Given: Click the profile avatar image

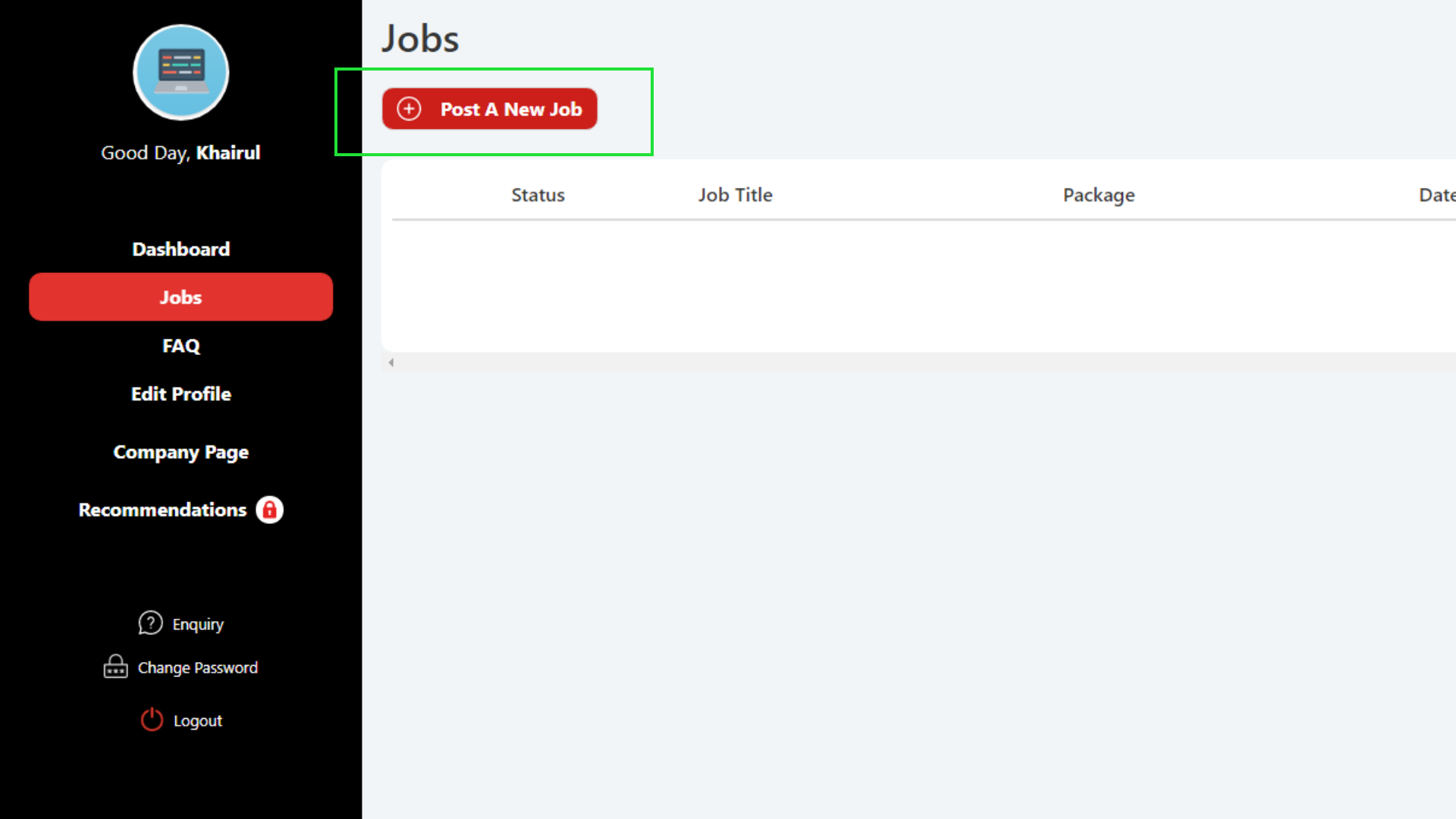Looking at the screenshot, I should point(180,72).
